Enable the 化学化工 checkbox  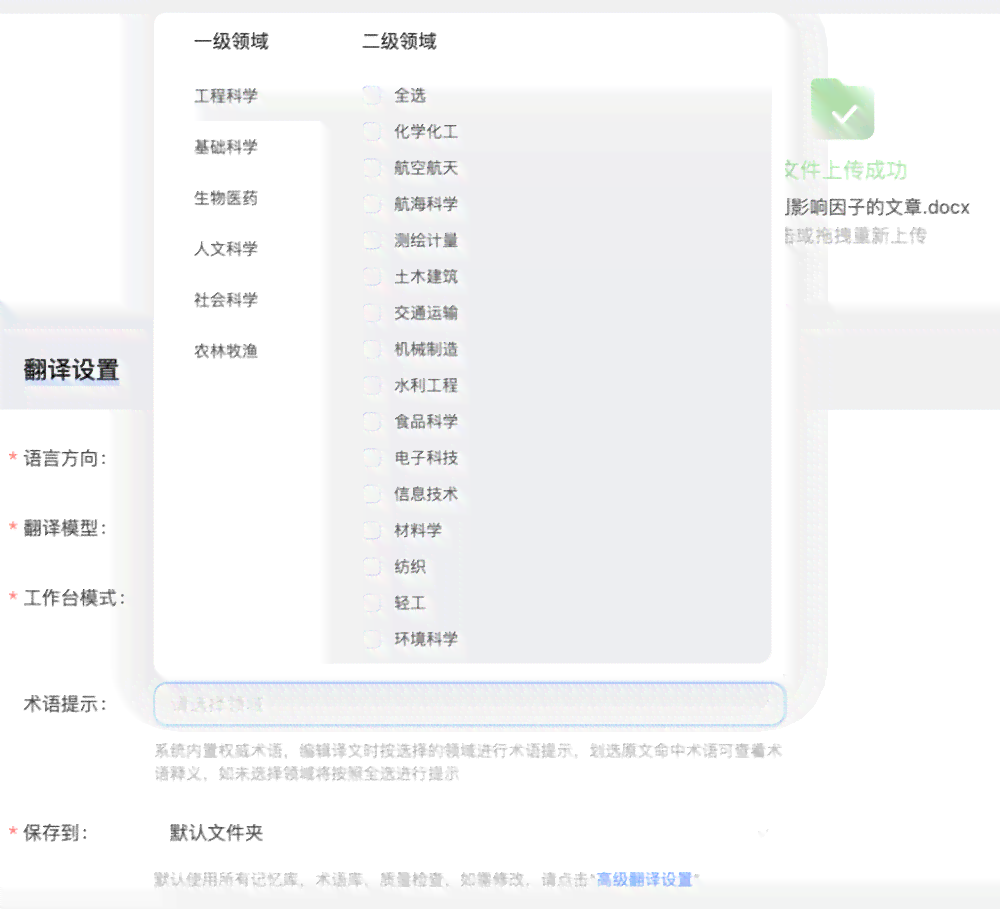[372, 131]
